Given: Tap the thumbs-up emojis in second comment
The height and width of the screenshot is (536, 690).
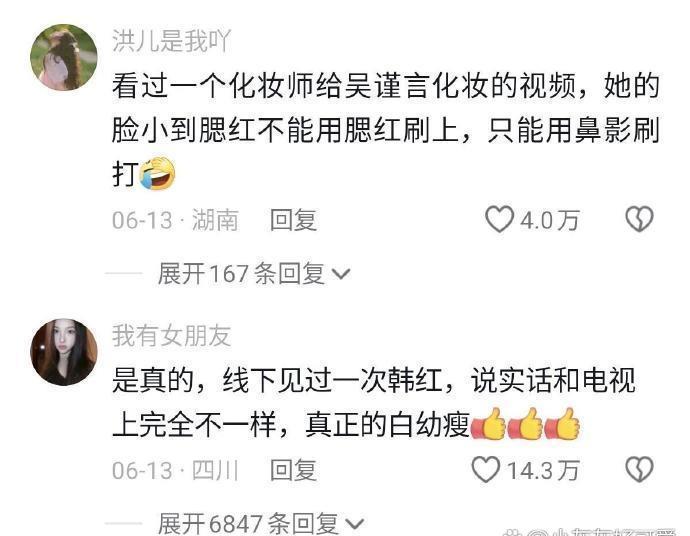Looking at the screenshot, I should point(525,424).
